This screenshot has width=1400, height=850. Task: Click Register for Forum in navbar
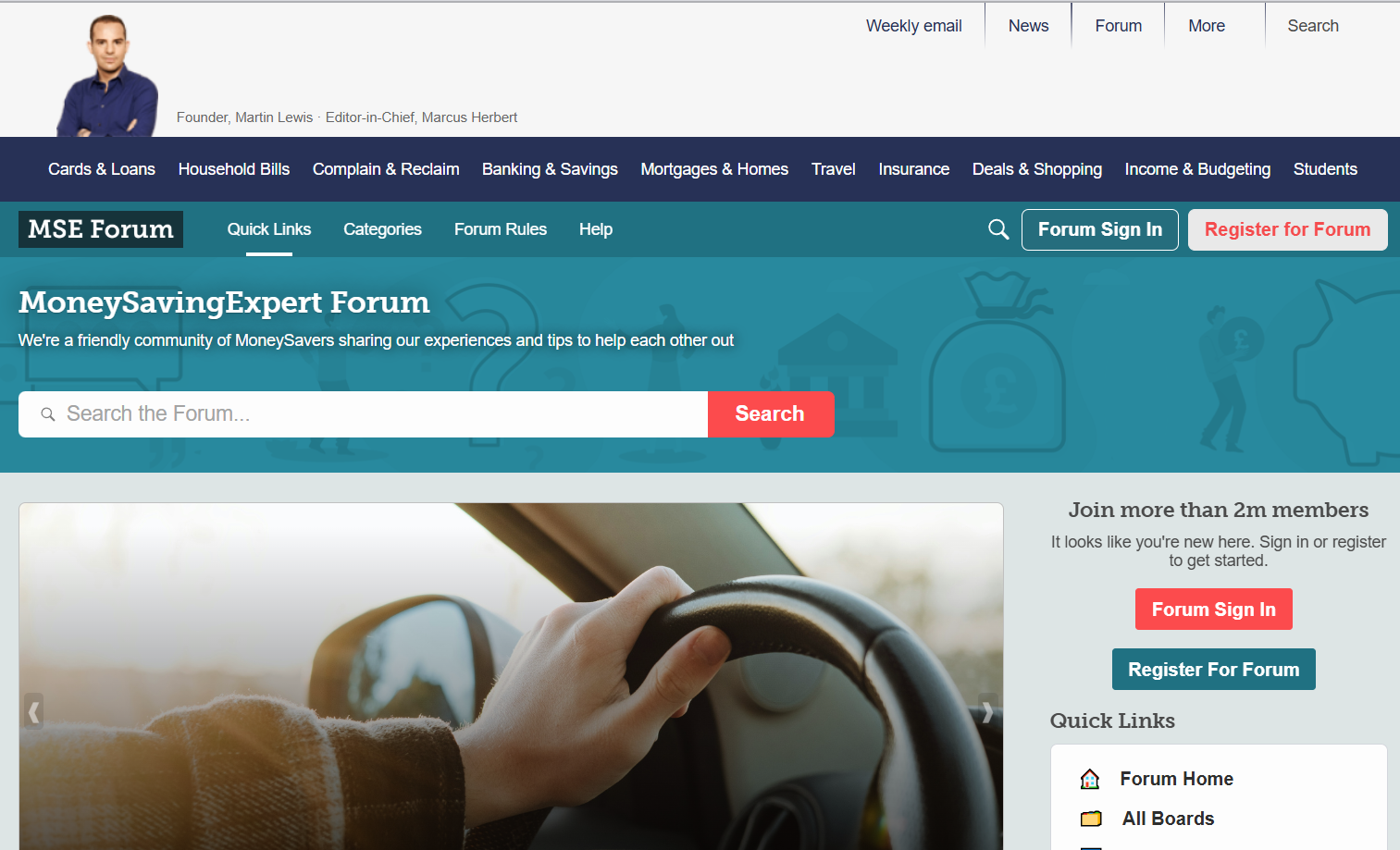(1288, 229)
